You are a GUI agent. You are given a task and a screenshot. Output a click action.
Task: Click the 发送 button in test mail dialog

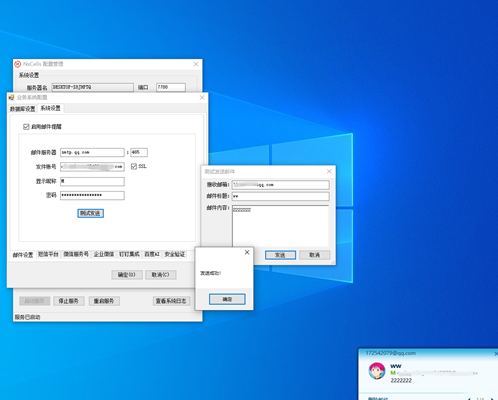[280, 255]
